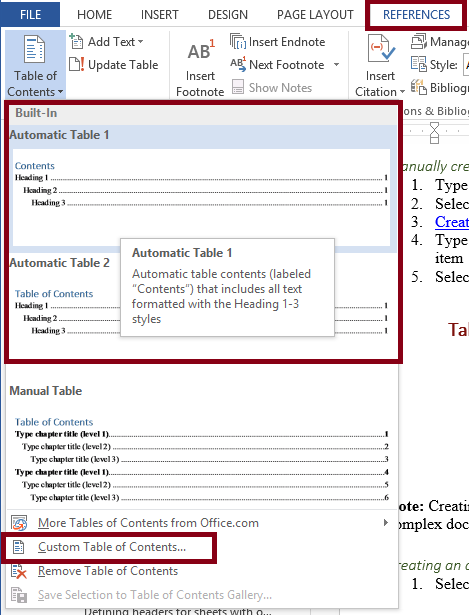Image resolution: width=469 pixels, height=615 pixels.
Task: Click the Save Selection to Gallery icon
Action: tap(18, 595)
